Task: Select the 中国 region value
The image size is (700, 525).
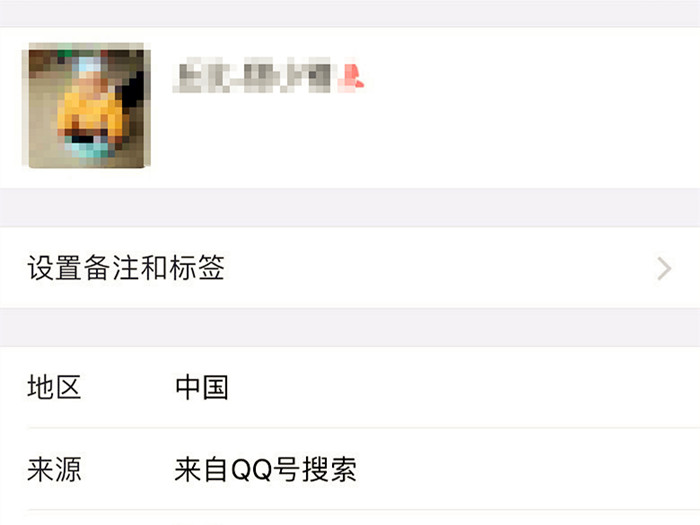Action: [x=202, y=387]
